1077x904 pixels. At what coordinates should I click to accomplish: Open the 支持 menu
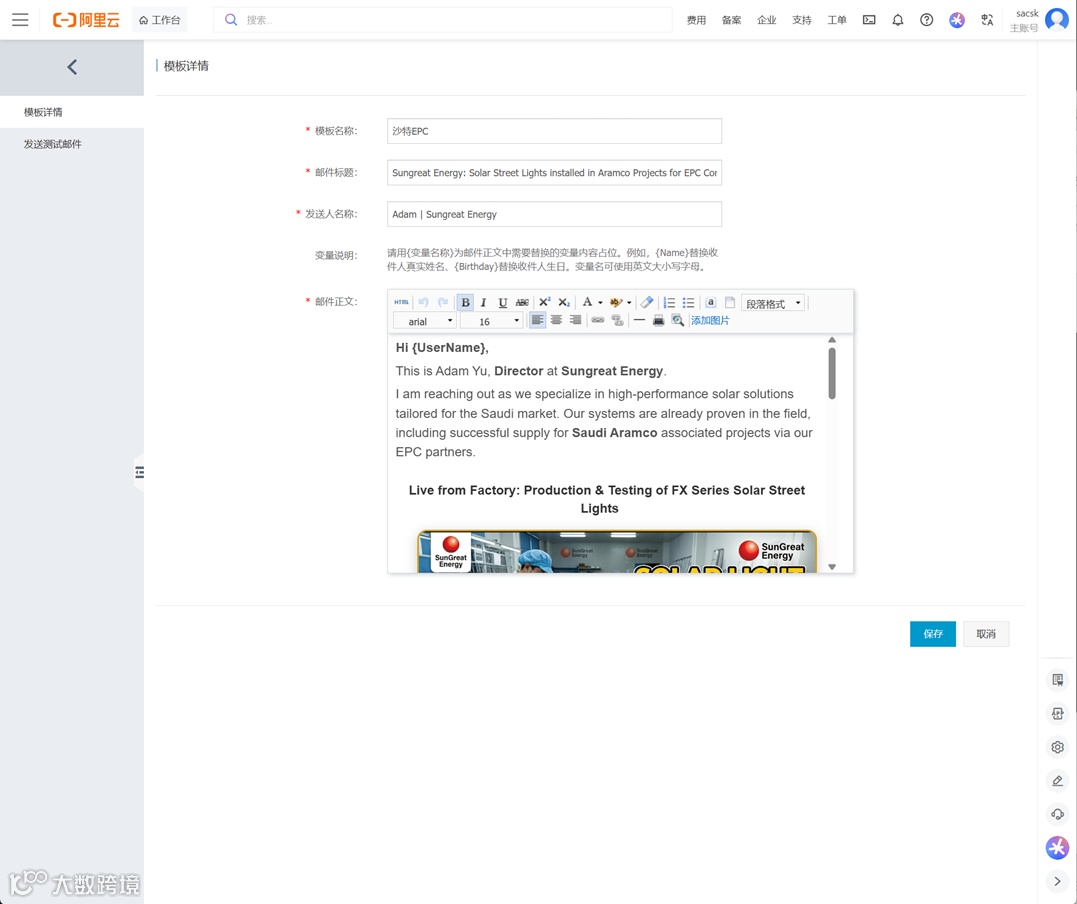tap(802, 20)
